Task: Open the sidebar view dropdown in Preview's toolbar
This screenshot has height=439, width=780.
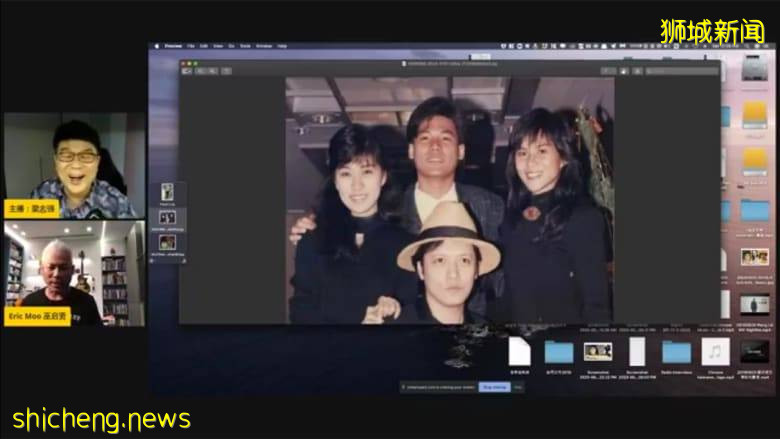Action: pos(187,71)
